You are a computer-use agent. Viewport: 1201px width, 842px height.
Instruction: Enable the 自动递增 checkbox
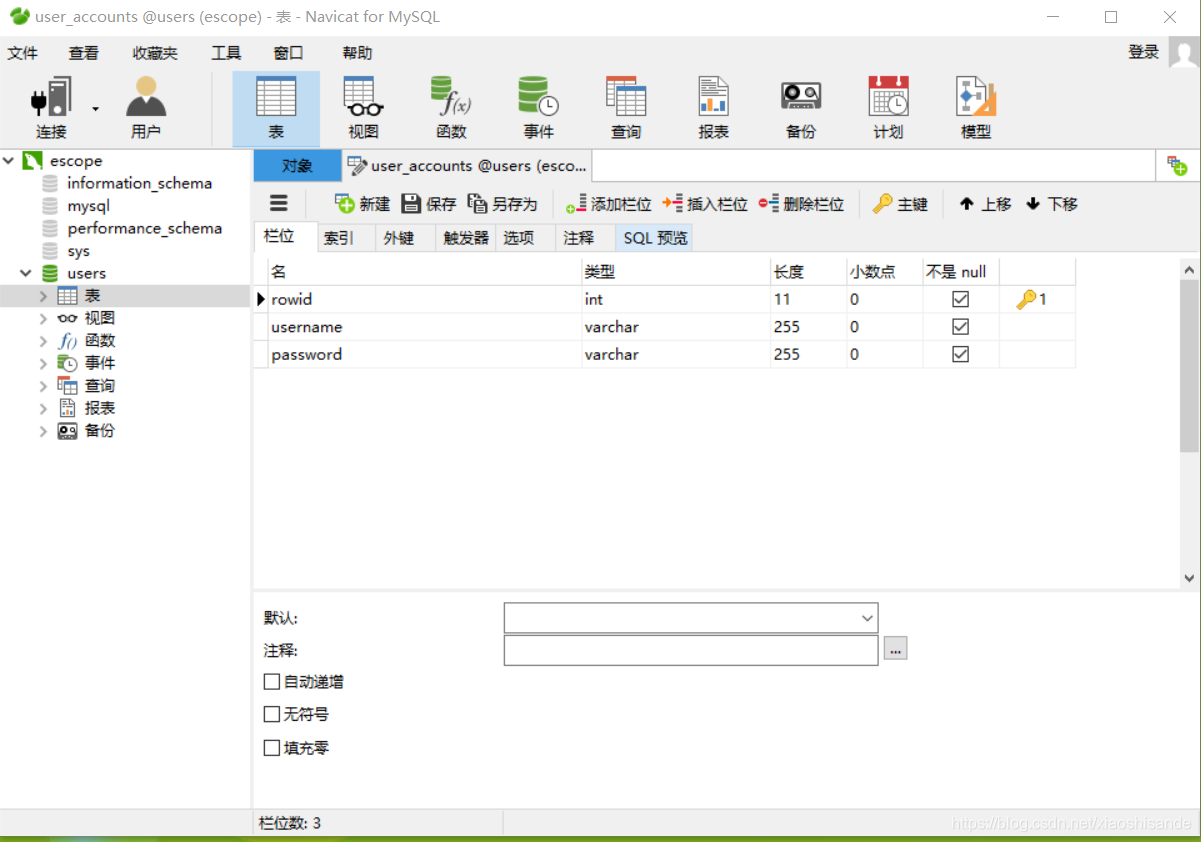click(x=271, y=681)
